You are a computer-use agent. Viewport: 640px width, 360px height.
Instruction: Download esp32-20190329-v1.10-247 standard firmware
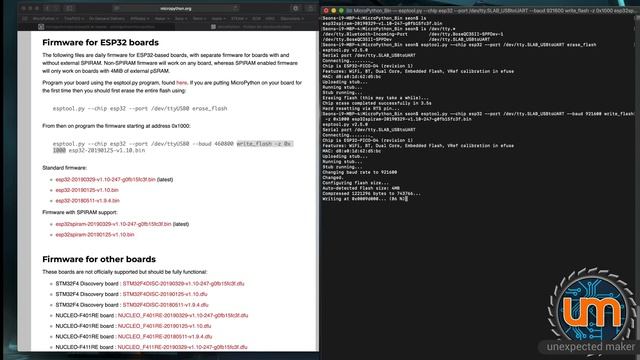105,179
